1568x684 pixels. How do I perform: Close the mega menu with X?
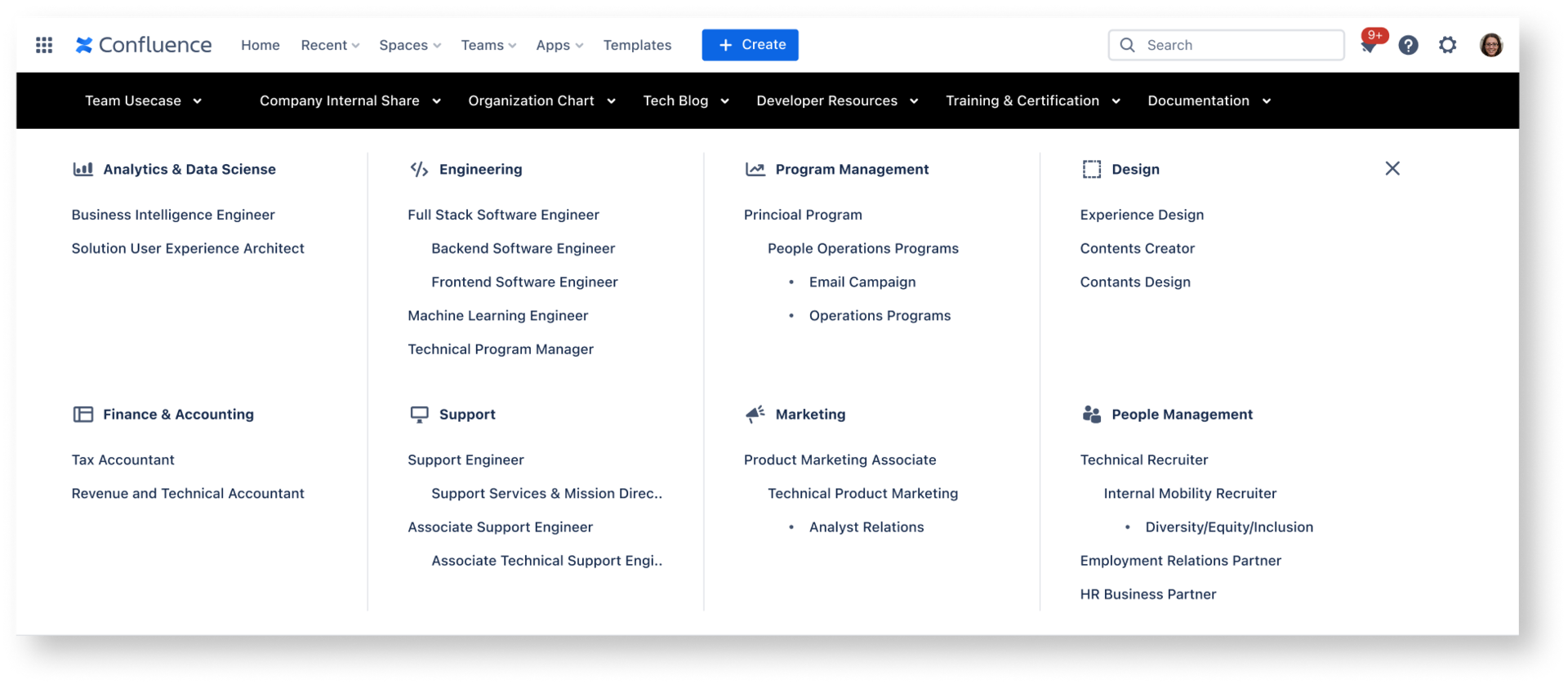(1392, 168)
